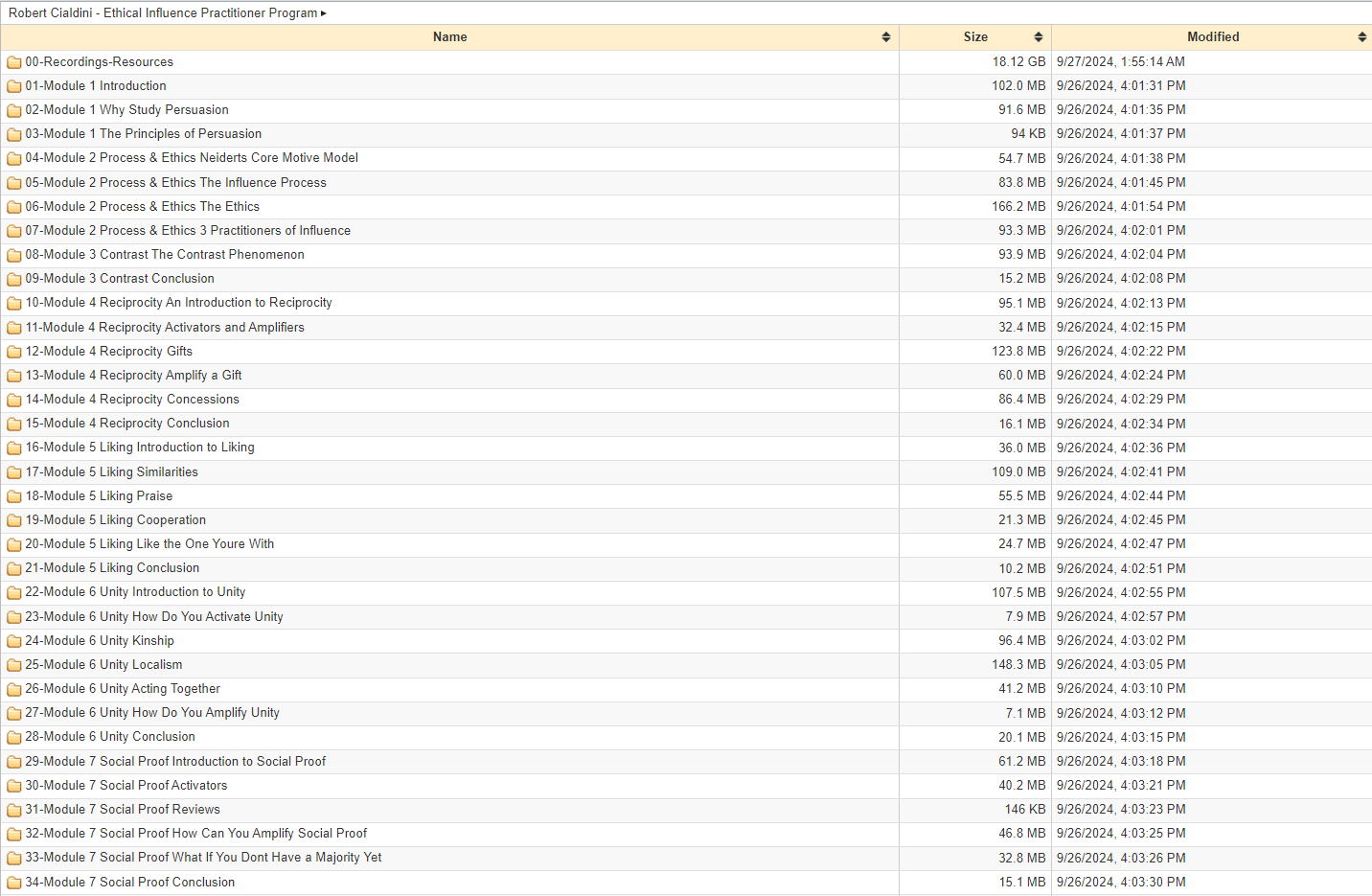Click folder icon next to 24-Module 6 Unity Kinship
The image size is (1372, 896).
pos(14,641)
